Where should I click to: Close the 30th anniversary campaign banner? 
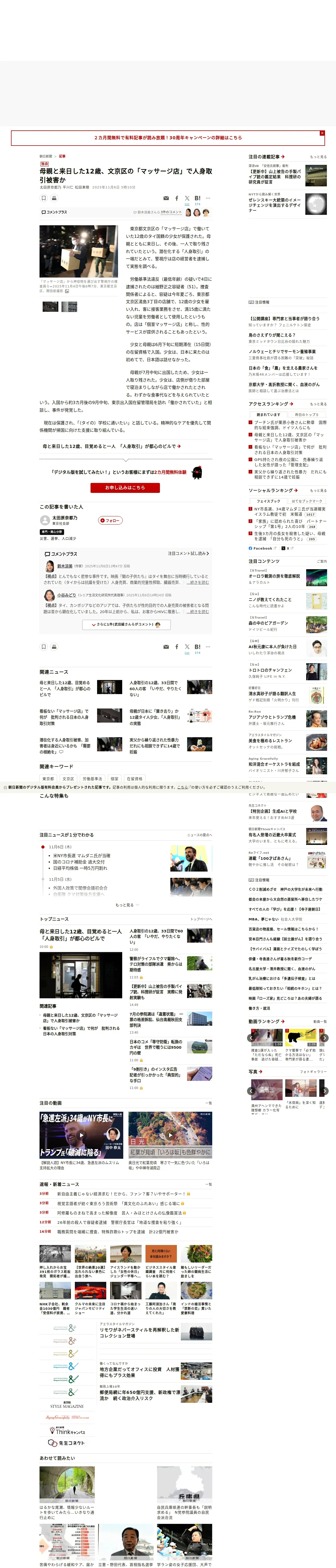point(322,133)
